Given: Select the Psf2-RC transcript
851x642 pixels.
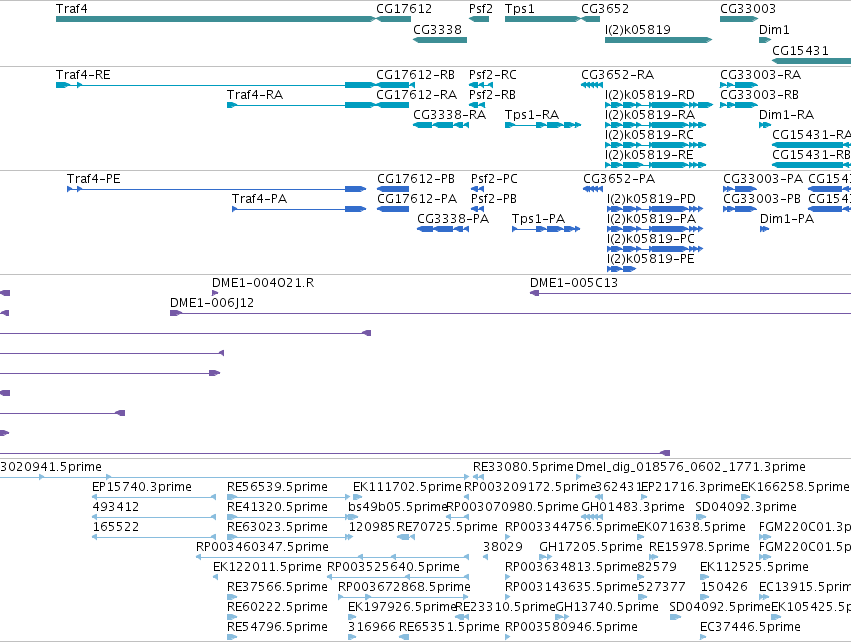Looking at the screenshot, I should (x=481, y=85).
